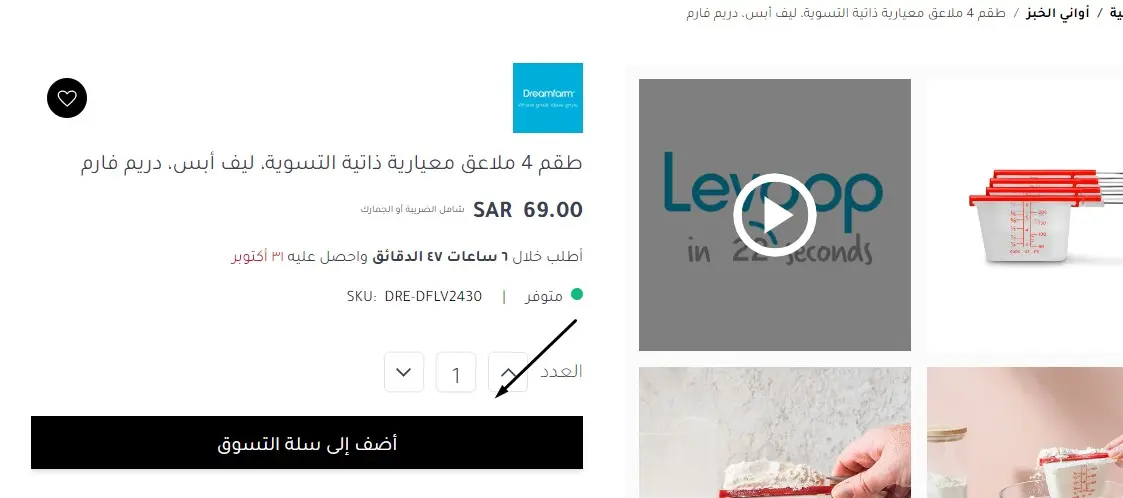Image resolution: width=1123 pixels, height=498 pixels.
Task: Select the SKU code DRE-DFLV2430
Action: [433, 296]
